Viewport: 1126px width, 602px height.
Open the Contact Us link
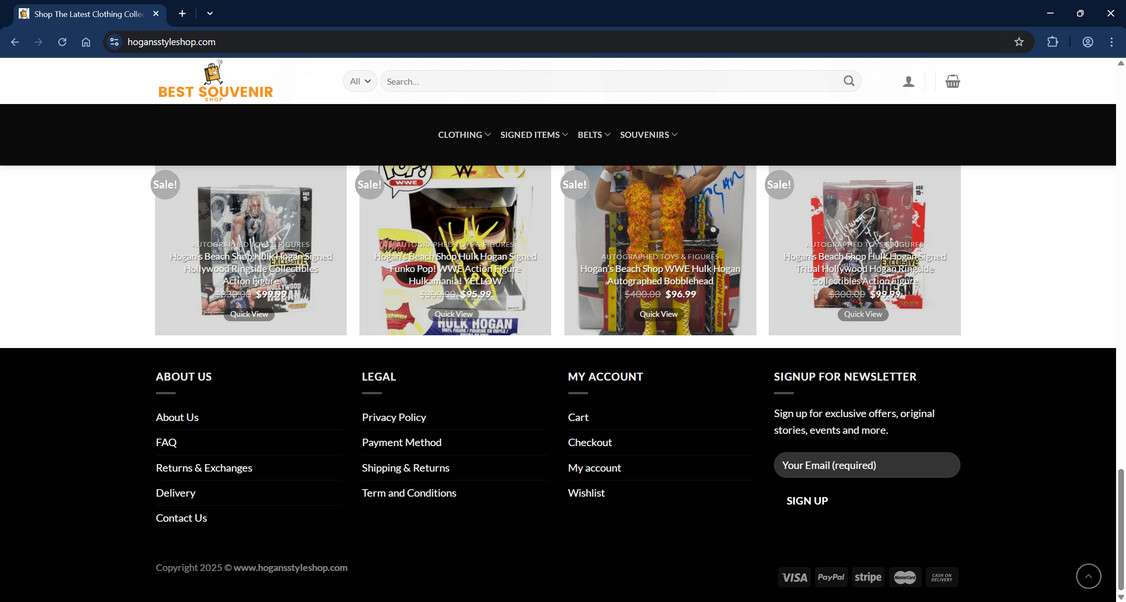(x=181, y=517)
